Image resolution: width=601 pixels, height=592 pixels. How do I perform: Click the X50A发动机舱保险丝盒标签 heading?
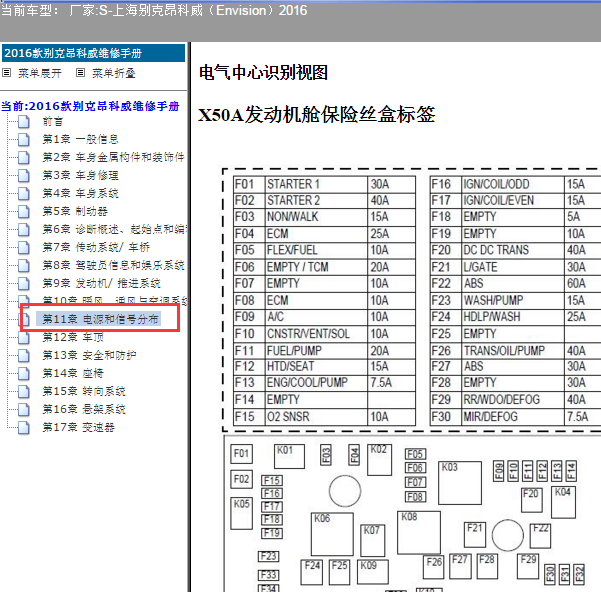[x=317, y=114]
